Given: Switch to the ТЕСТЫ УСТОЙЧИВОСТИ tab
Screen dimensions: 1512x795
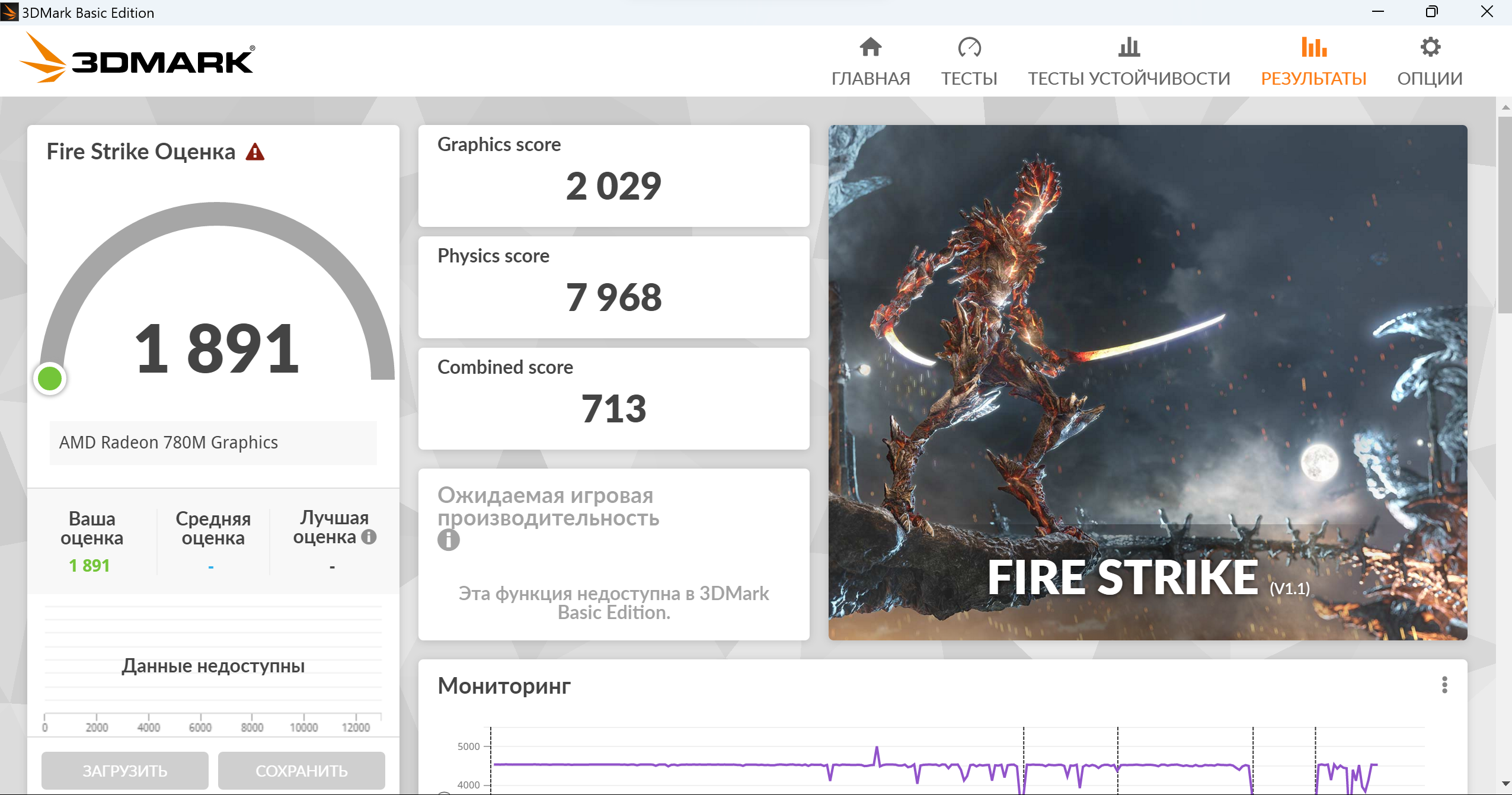Looking at the screenshot, I should (x=1129, y=78).
